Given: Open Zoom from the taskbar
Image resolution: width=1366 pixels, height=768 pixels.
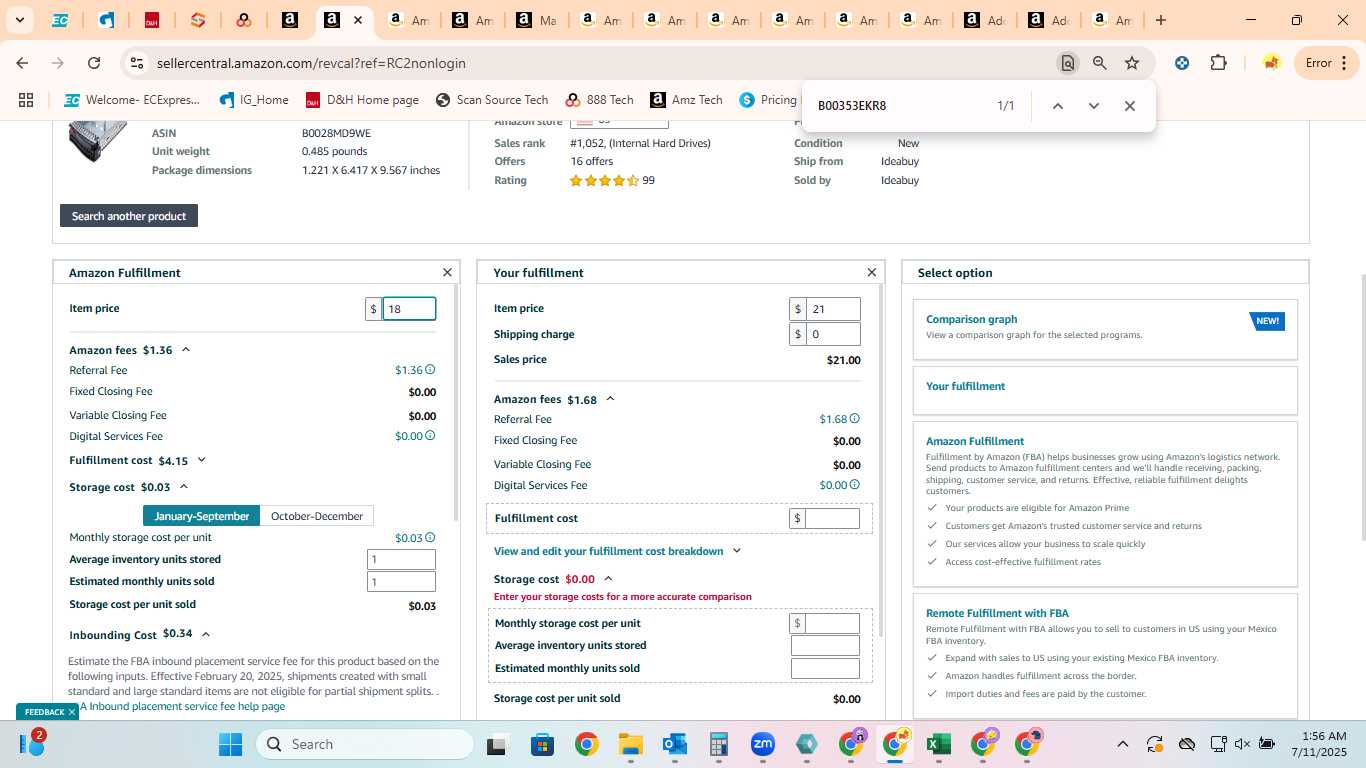Looking at the screenshot, I should [x=762, y=744].
